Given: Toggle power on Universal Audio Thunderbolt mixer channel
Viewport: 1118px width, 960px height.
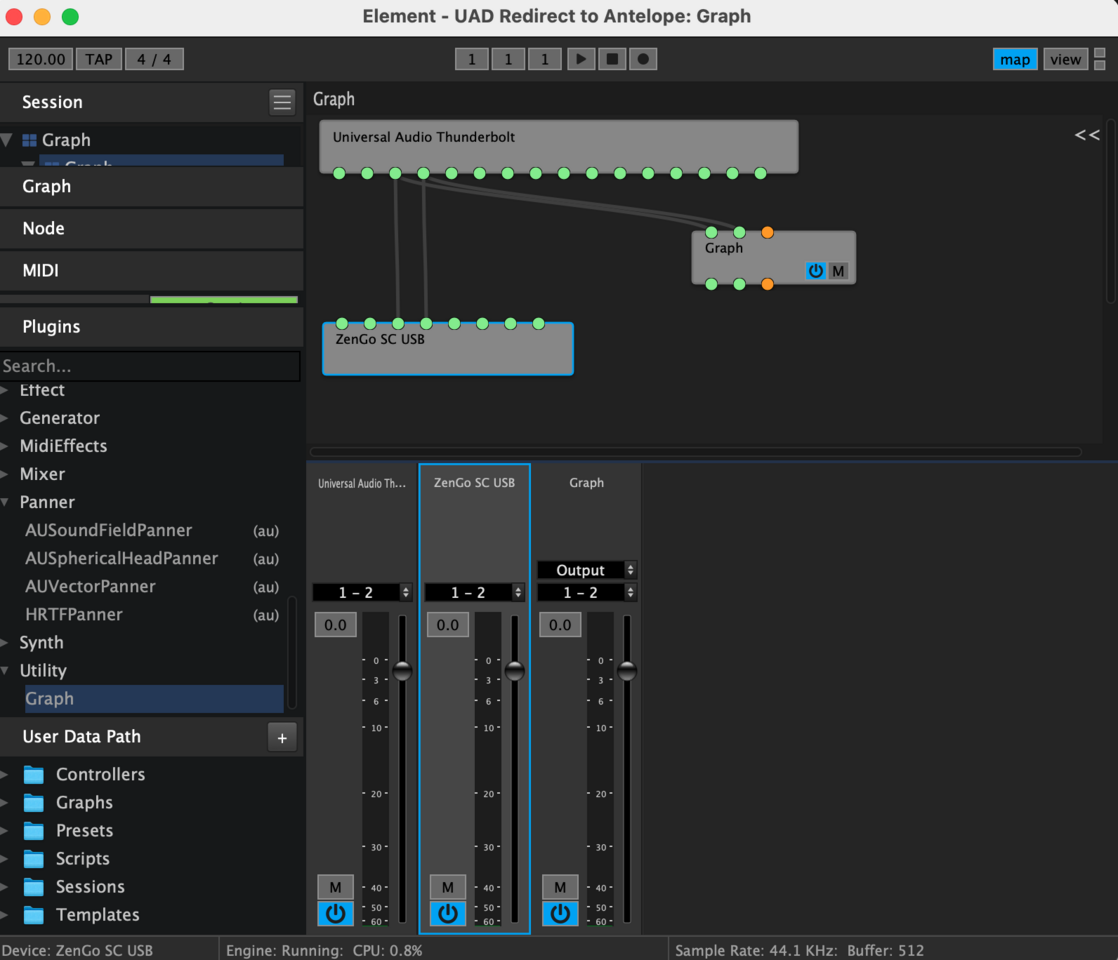Looking at the screenshot, I should [x=335, y=914].
